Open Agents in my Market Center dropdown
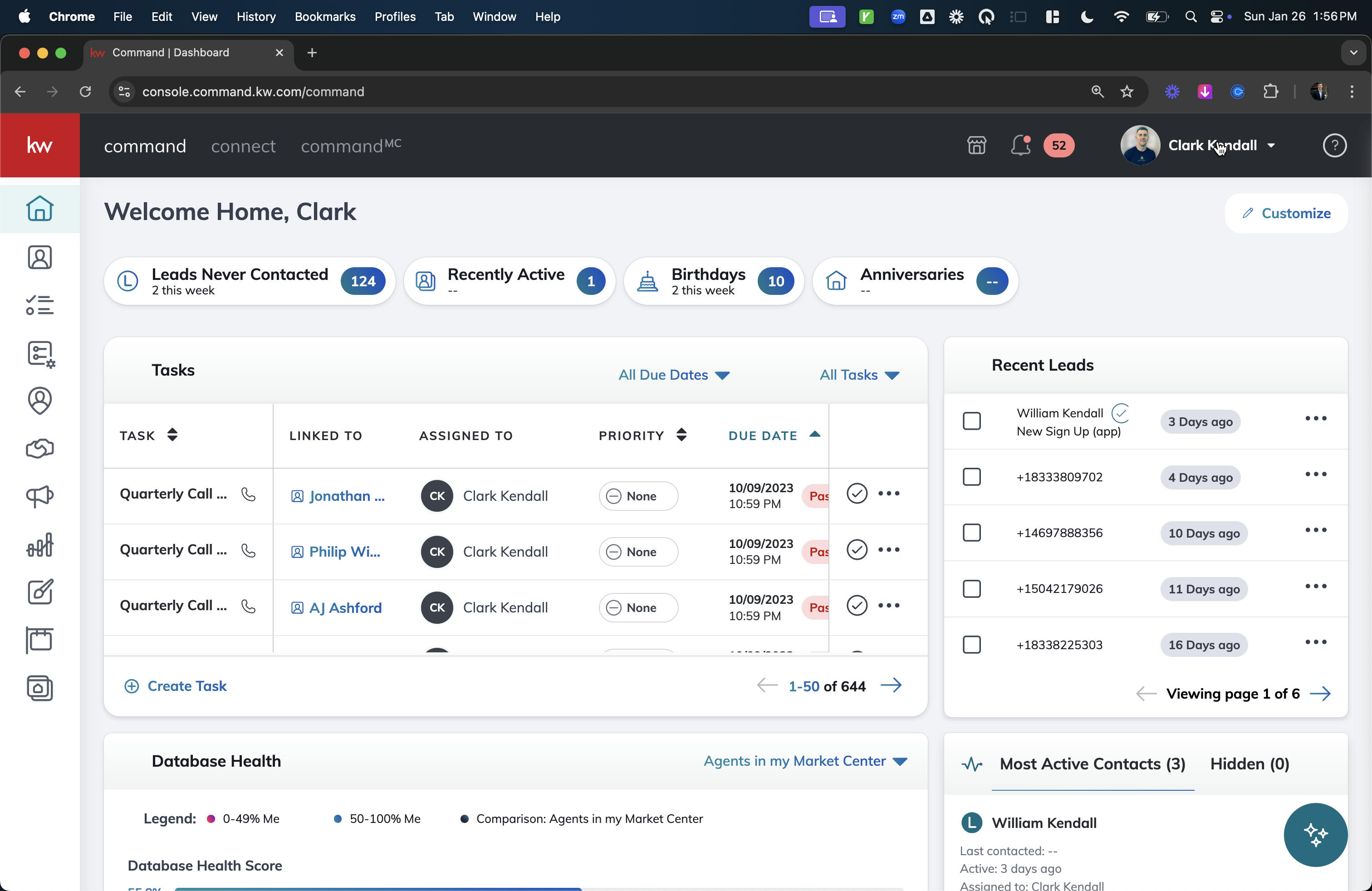 (x=805, y=761)
